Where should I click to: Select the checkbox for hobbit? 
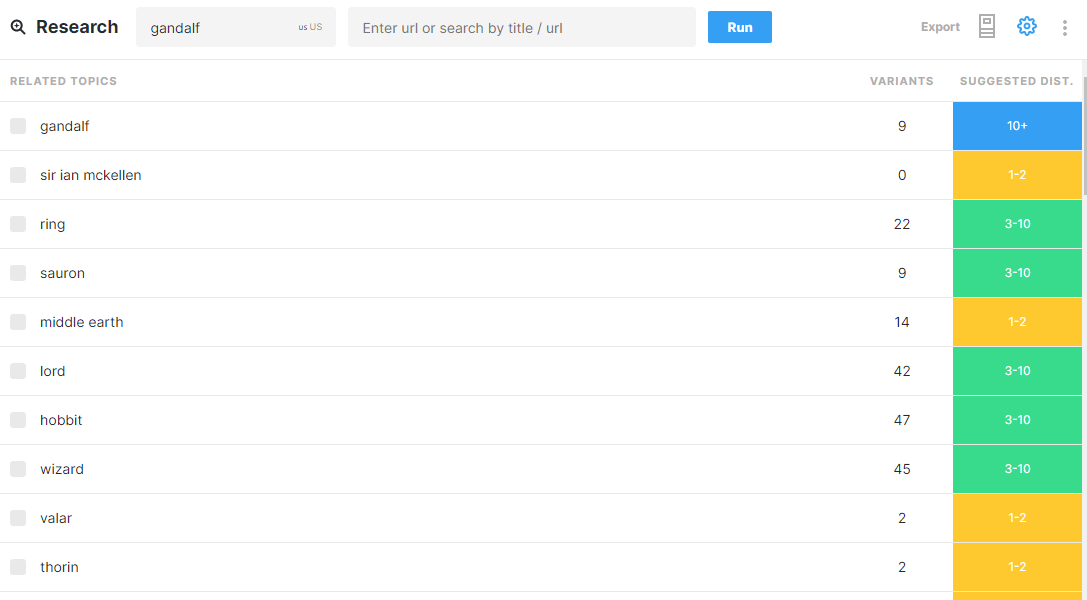[18, 420]
